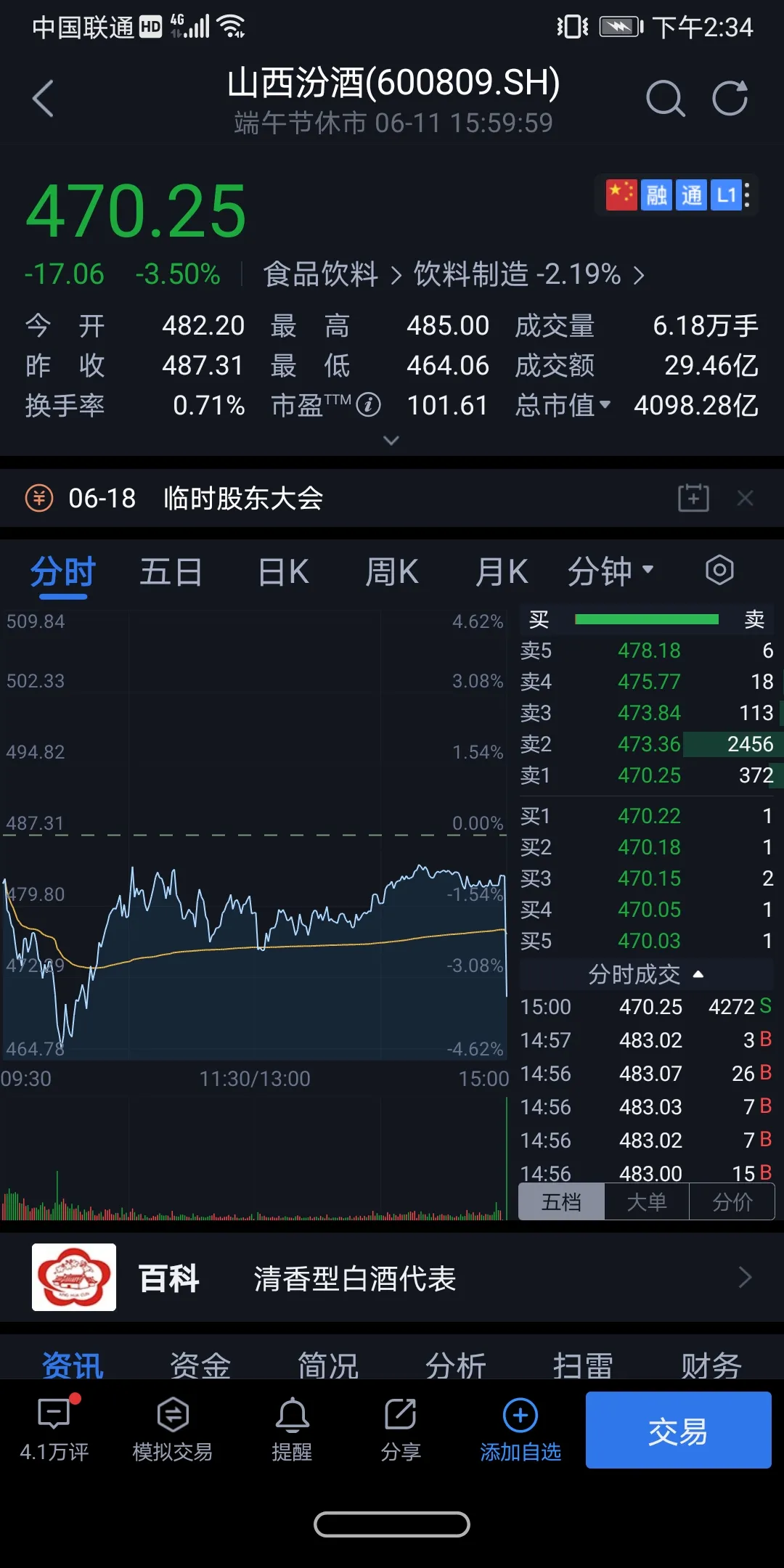Screen dimensions: 784x1568
Task: Open 饮料制造 sector chevron
Action: tap(639, 275)
